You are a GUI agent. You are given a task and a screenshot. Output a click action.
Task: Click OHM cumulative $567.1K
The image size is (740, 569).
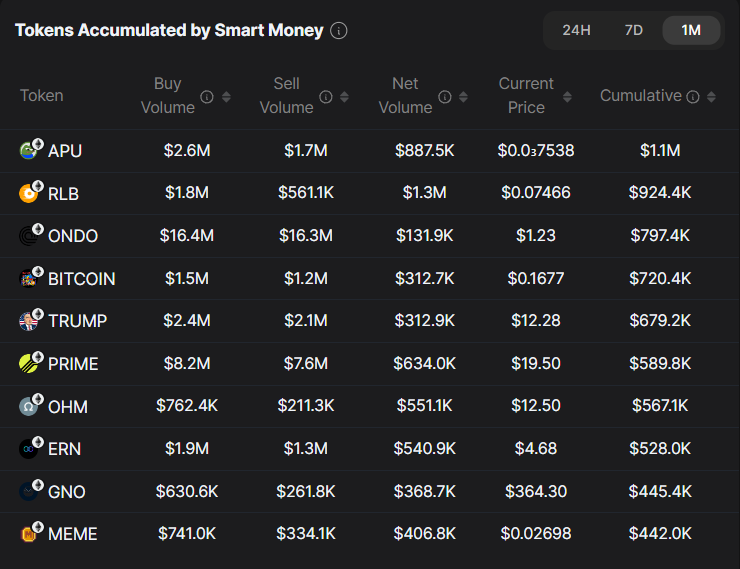click(x=660, y=406)
